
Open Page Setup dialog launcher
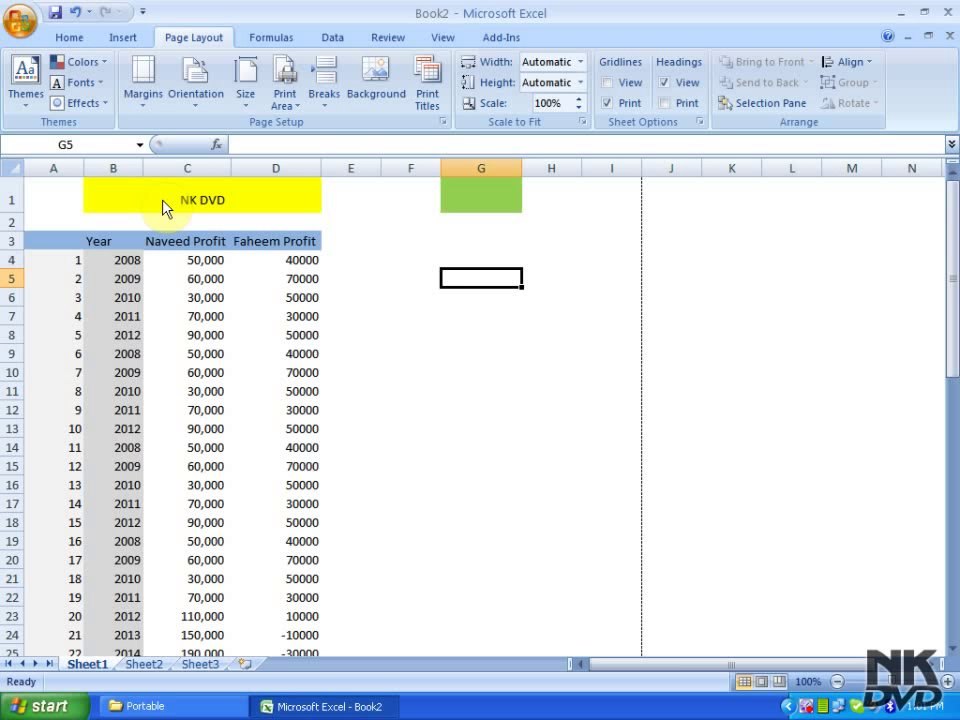point(443,122)
